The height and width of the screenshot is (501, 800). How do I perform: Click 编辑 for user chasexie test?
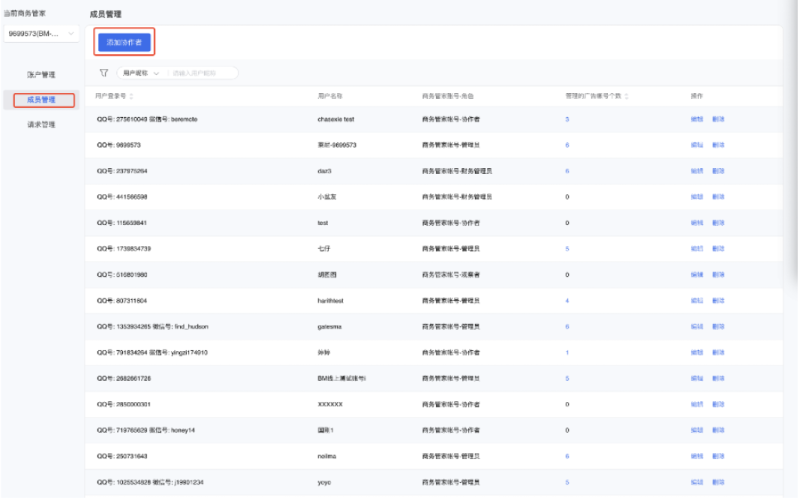click(696, 119)
